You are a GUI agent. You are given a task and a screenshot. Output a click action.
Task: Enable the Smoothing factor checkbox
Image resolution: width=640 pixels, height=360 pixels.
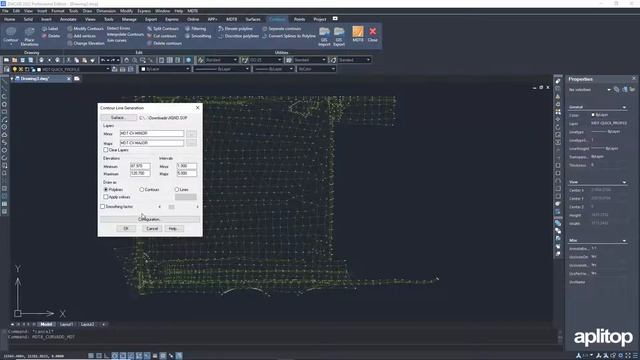point(102,207)
